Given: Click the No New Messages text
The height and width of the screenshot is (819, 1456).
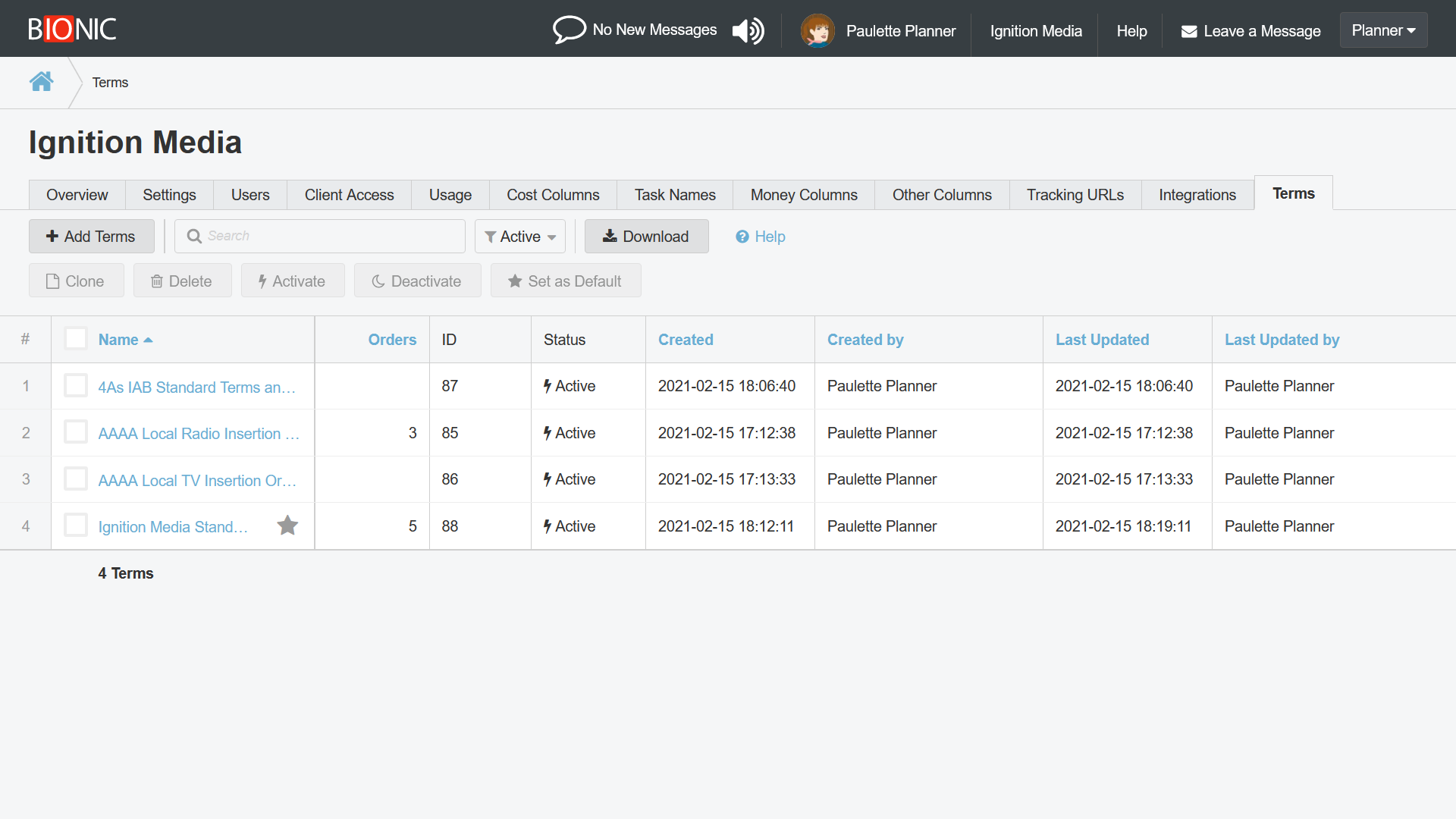Looking at the screenshot, I should tap(654, 30).
